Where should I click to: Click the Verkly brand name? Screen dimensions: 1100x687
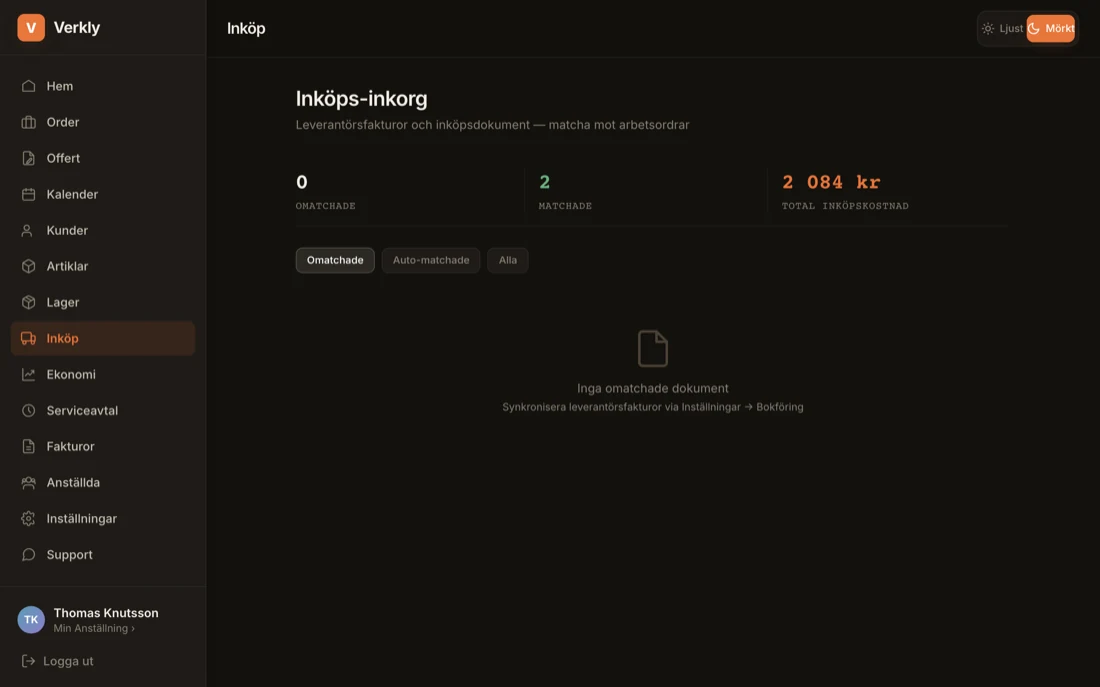[x=77, y=28]
